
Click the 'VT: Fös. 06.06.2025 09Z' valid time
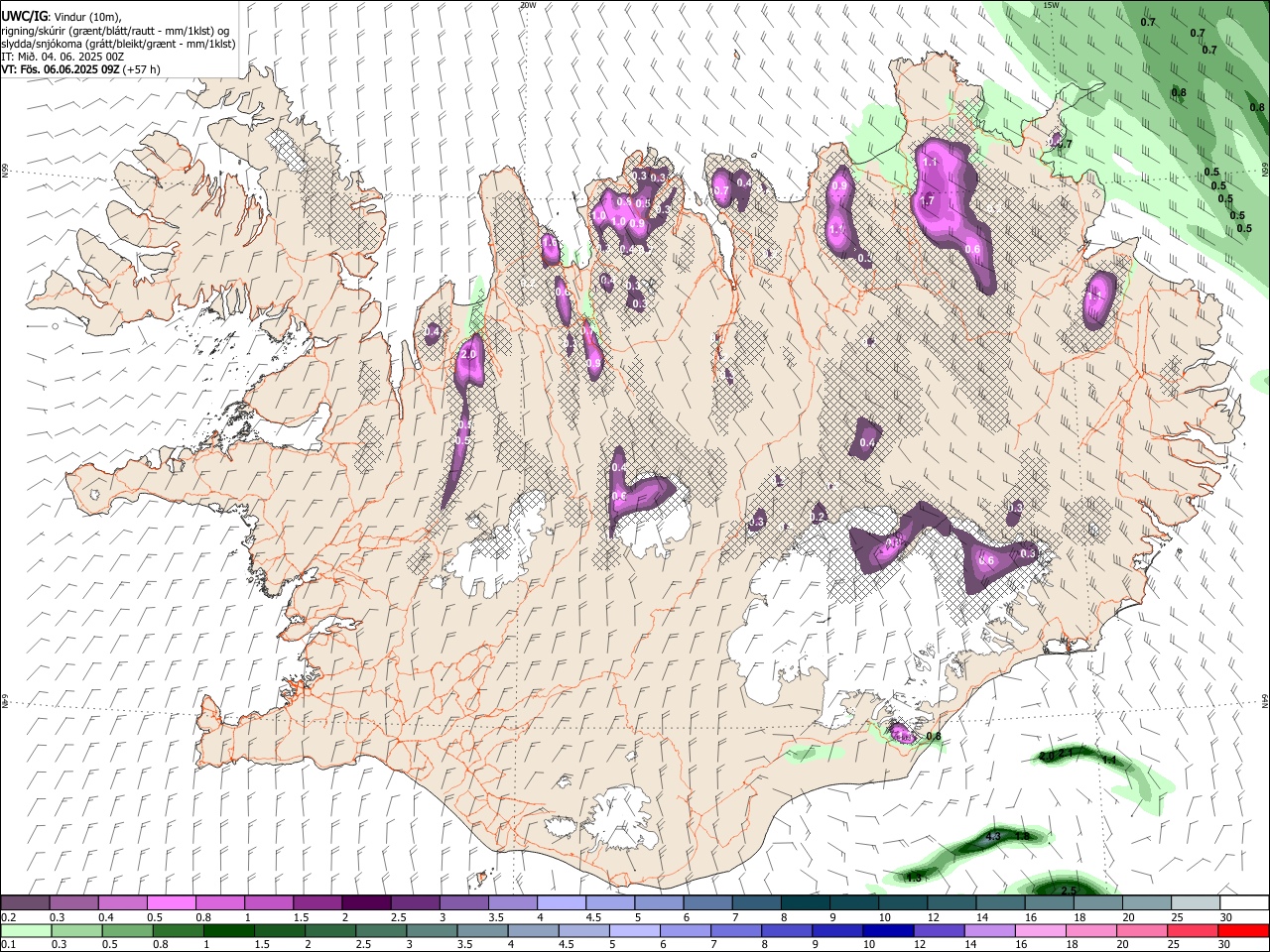tap(61, 69)
